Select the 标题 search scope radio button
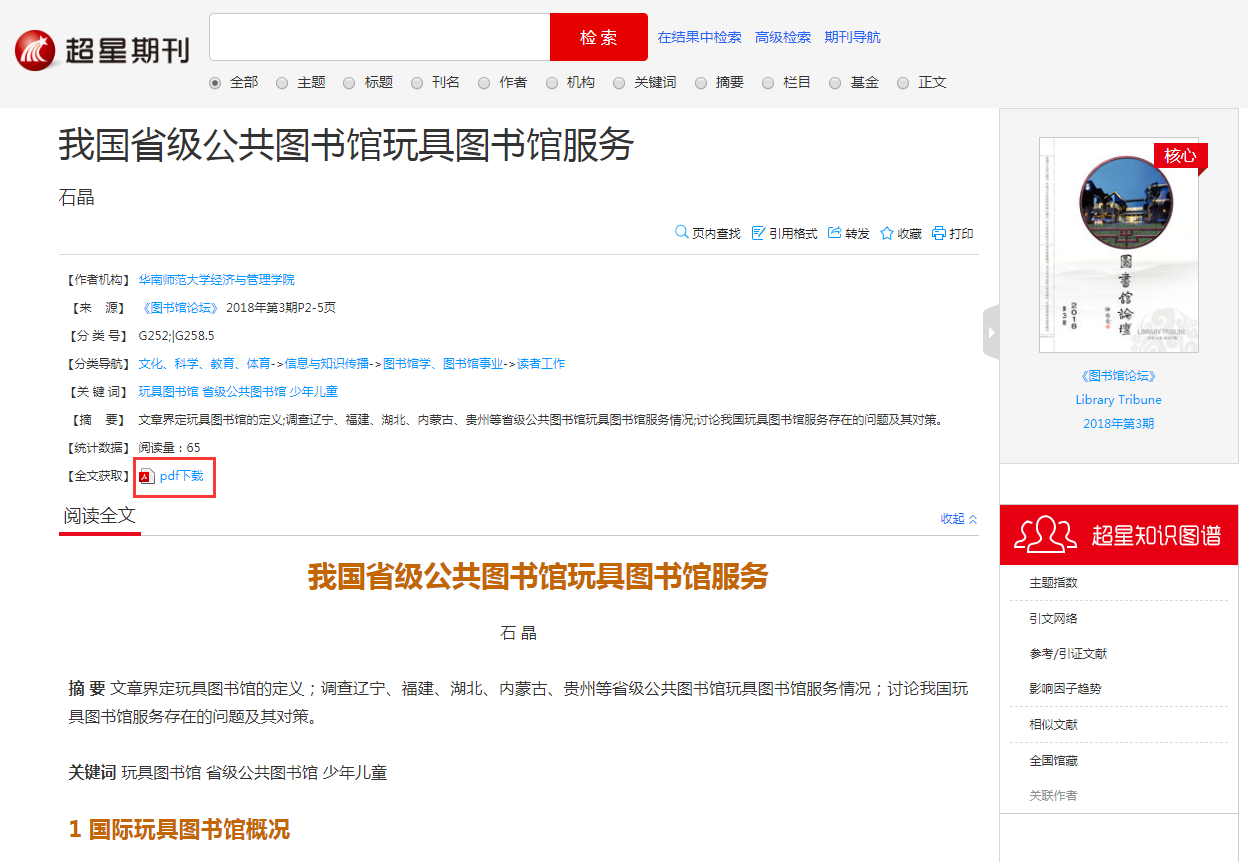The image size is (1248, 862). tap(348, 82)
